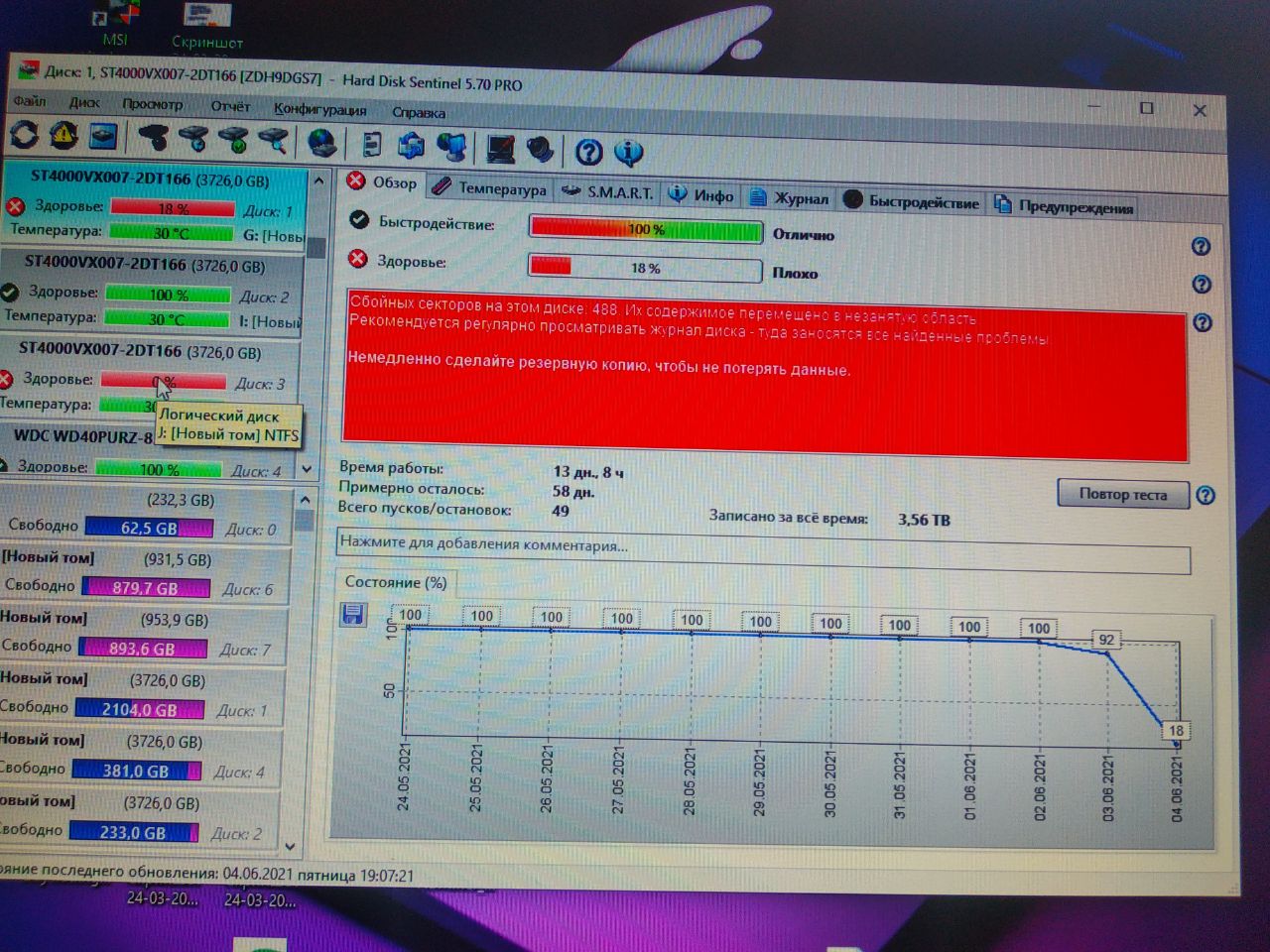This screenshot has height=952, width=1270.
Task: Click the save chart floppy icon
Action: tap(352, 615)
